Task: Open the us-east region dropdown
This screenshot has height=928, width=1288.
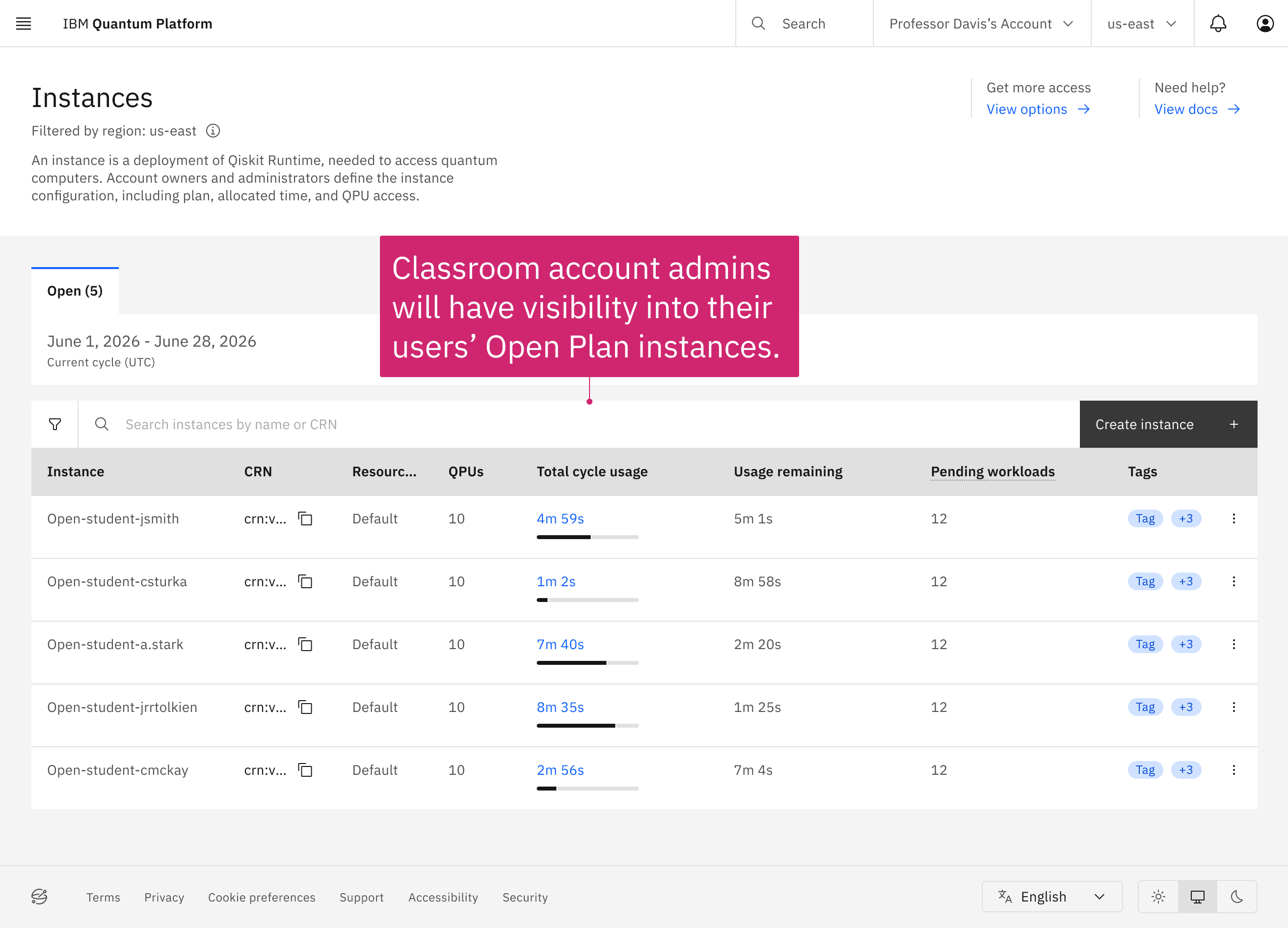Action: click(x=1142, y=23)
